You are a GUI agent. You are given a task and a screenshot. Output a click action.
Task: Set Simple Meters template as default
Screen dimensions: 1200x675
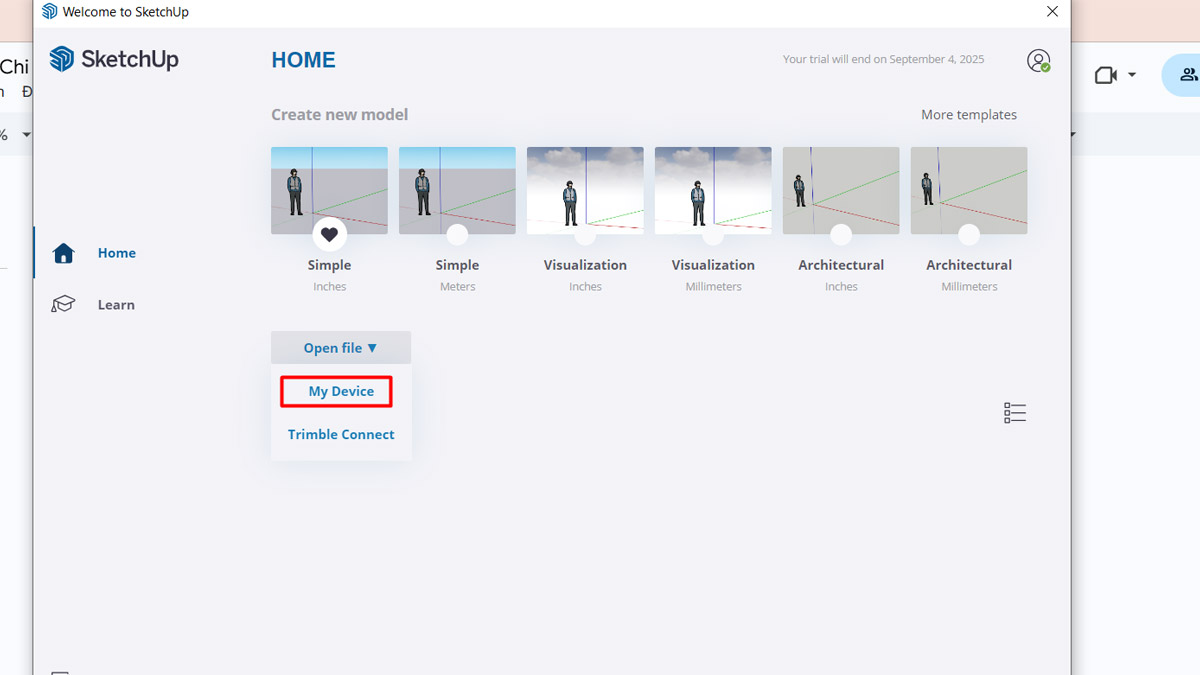pos(458,236)
